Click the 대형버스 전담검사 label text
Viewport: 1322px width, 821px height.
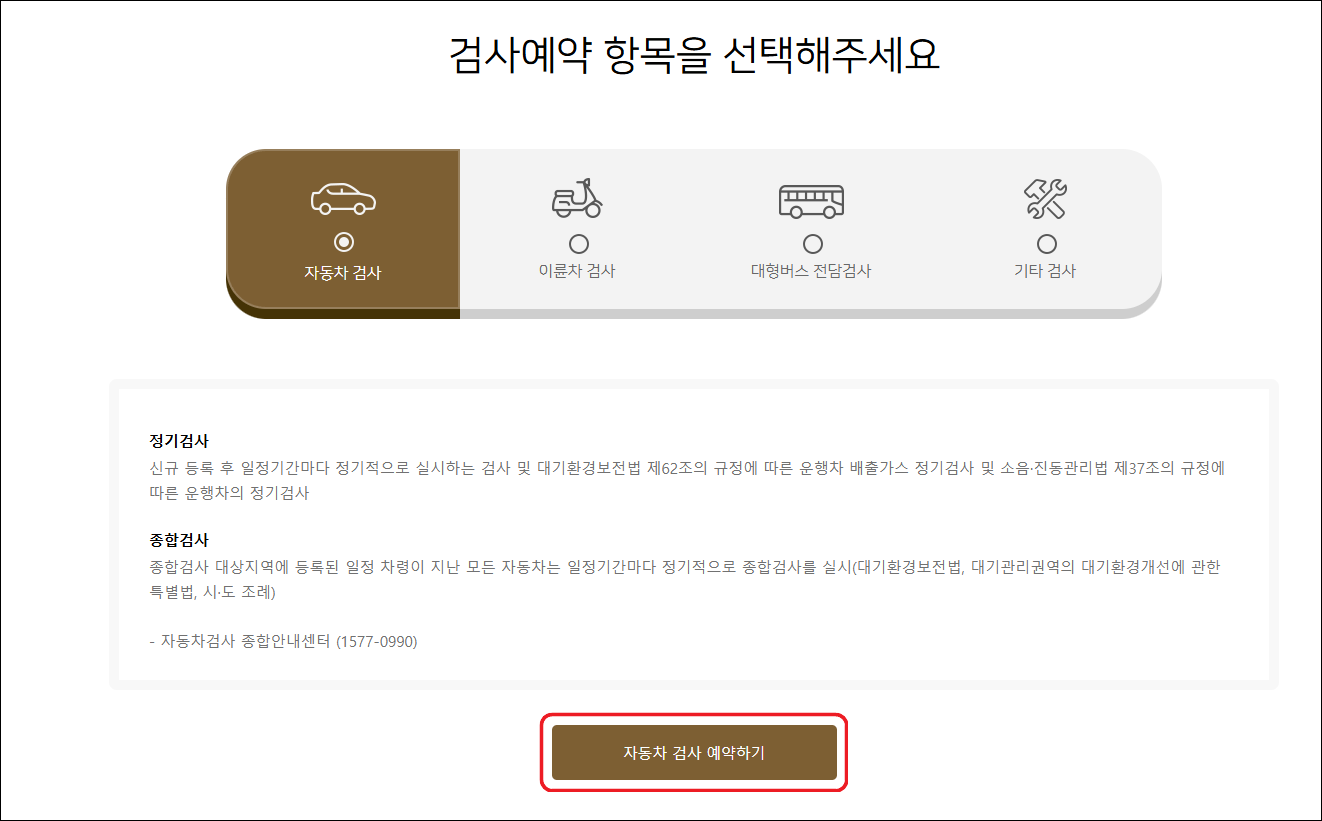(x=812, y=271)
